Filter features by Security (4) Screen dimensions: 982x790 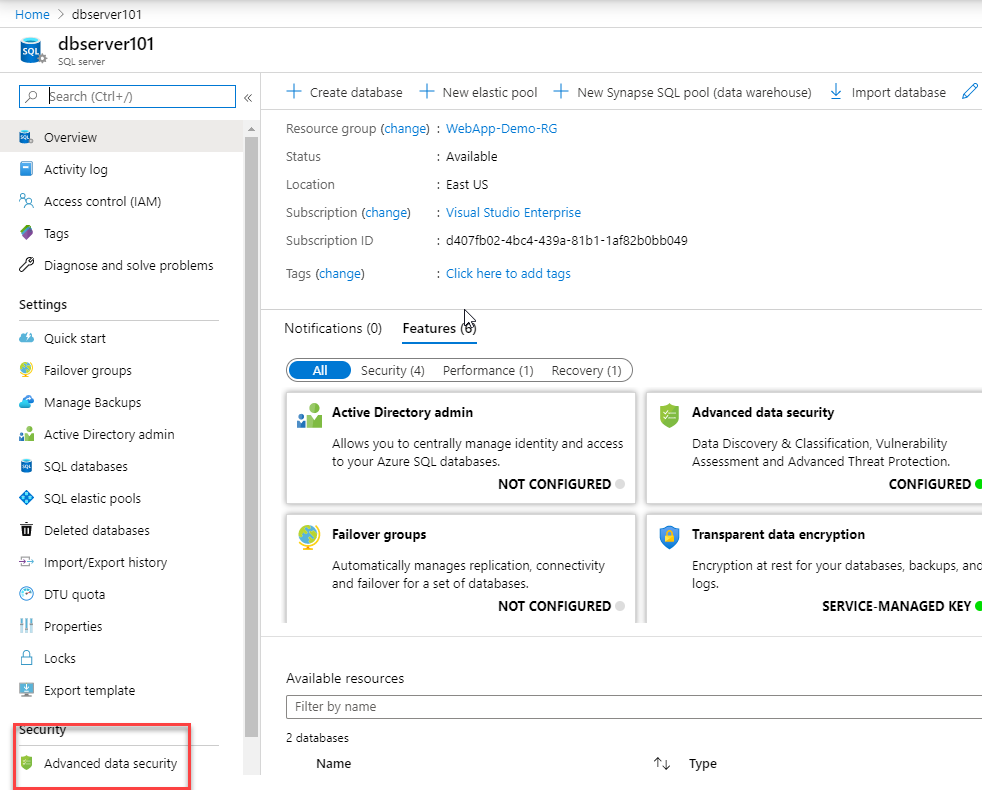(393, 370)
